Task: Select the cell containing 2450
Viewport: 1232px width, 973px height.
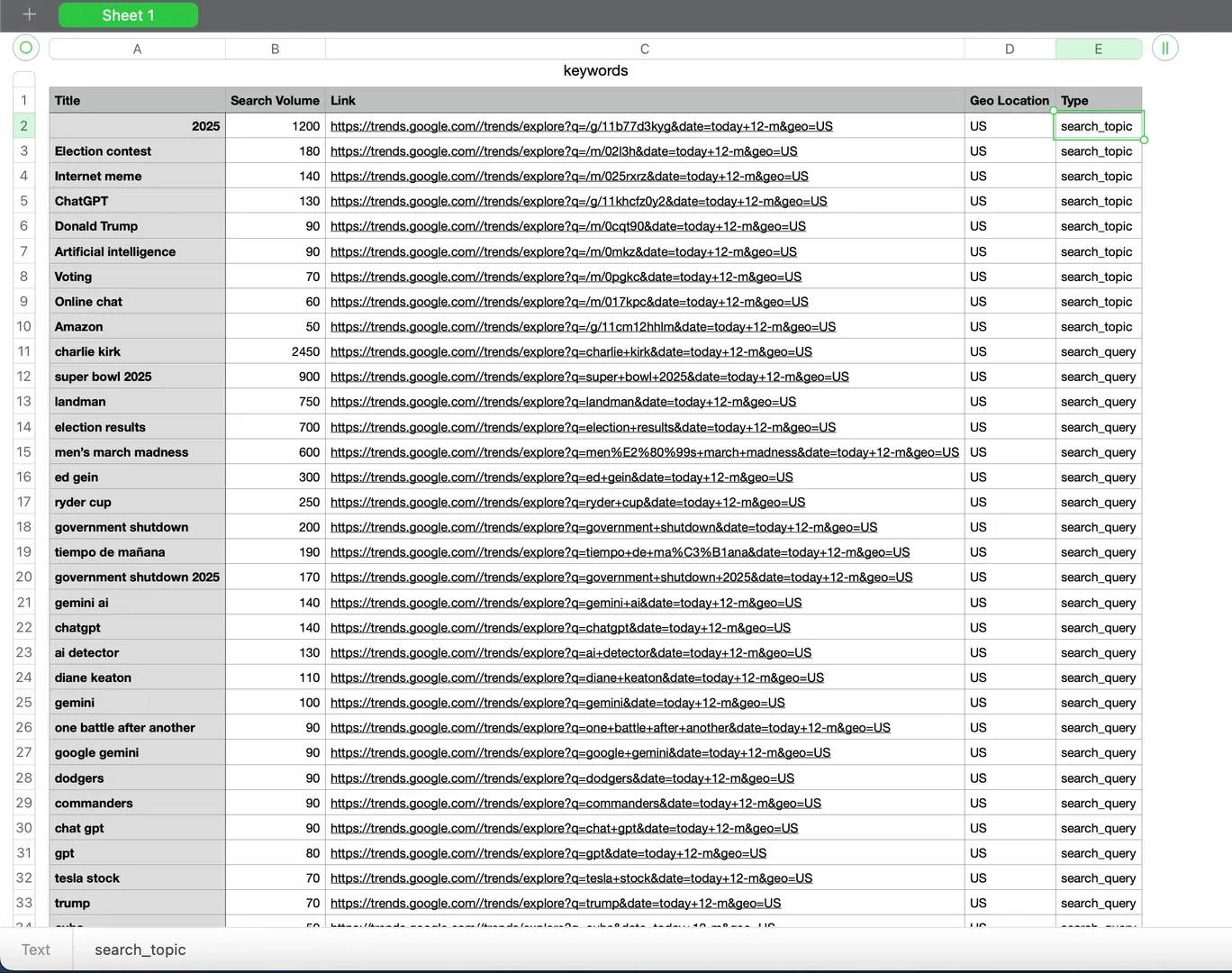Action: [x=275, y=352]
